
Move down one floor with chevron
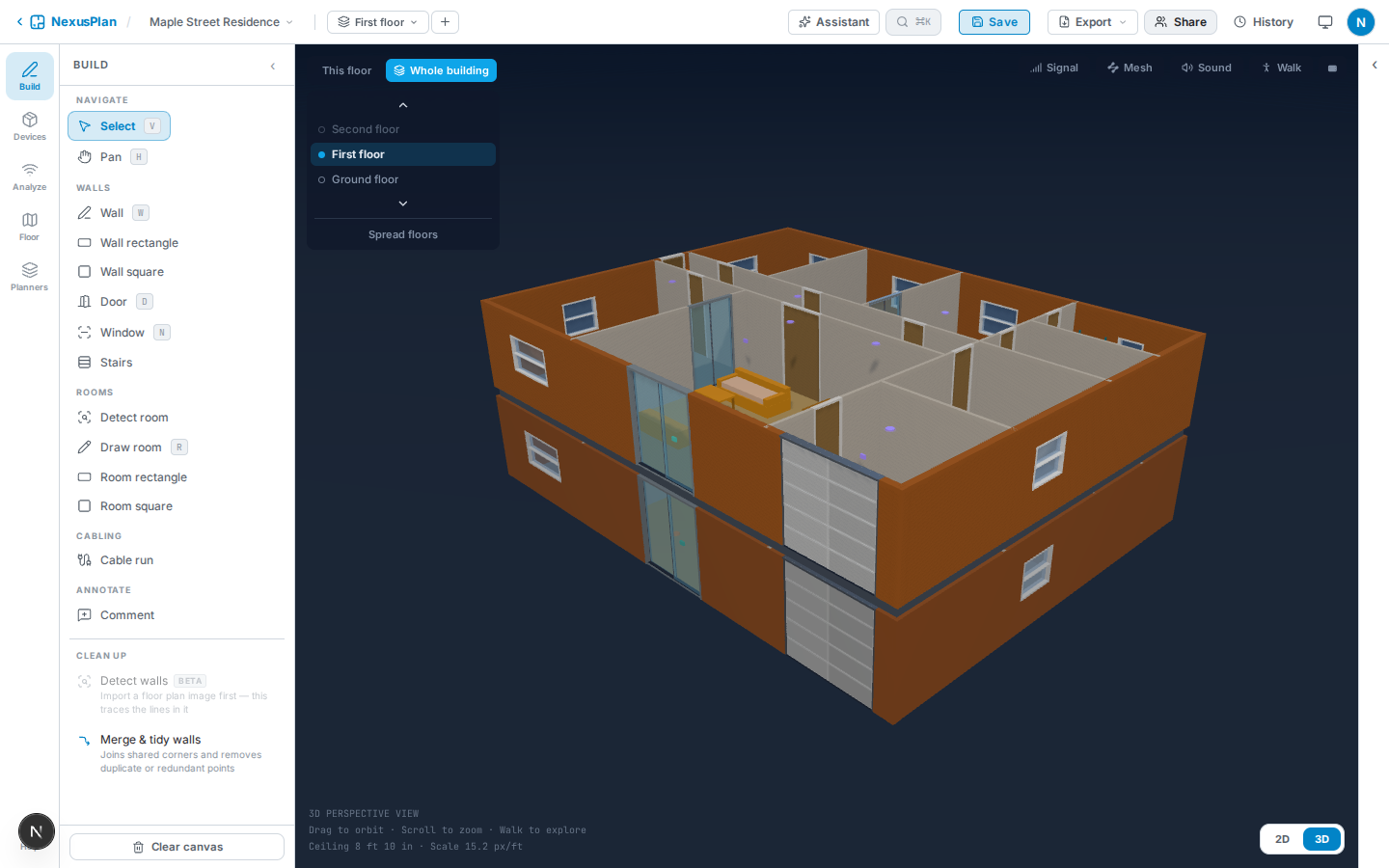pos(403,203)
